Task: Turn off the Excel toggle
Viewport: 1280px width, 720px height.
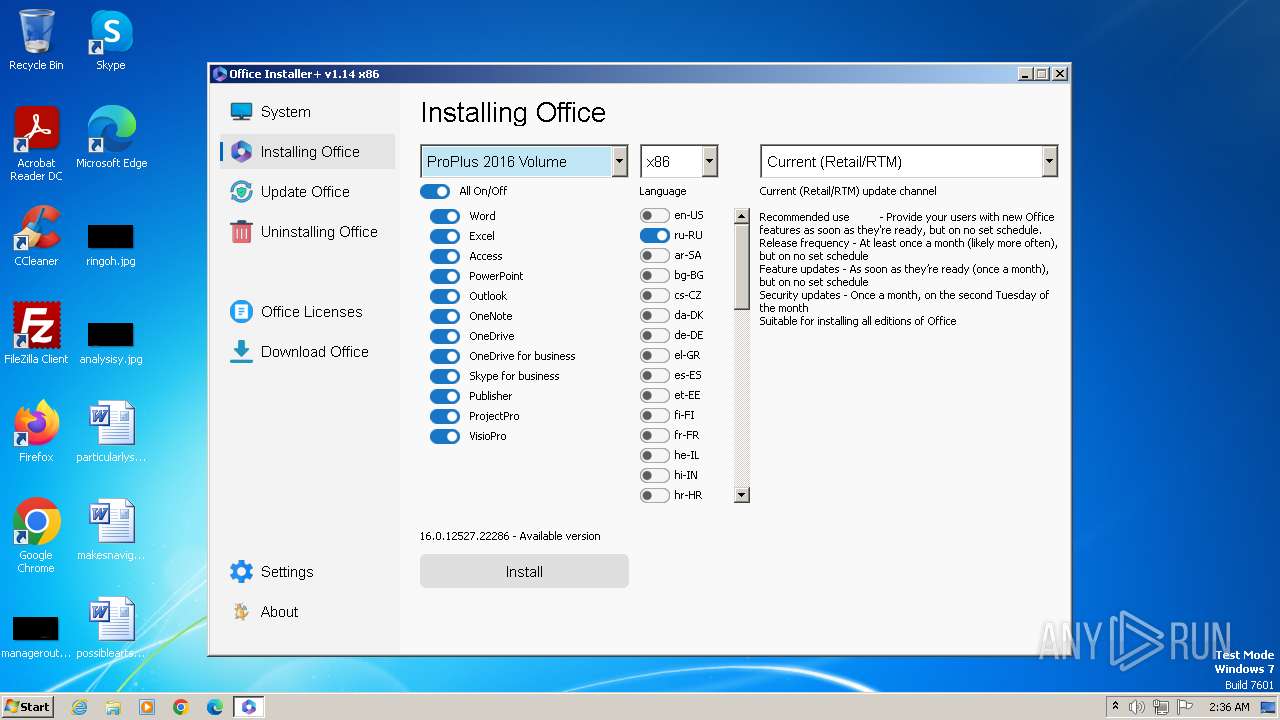Action: click(445, 236)
